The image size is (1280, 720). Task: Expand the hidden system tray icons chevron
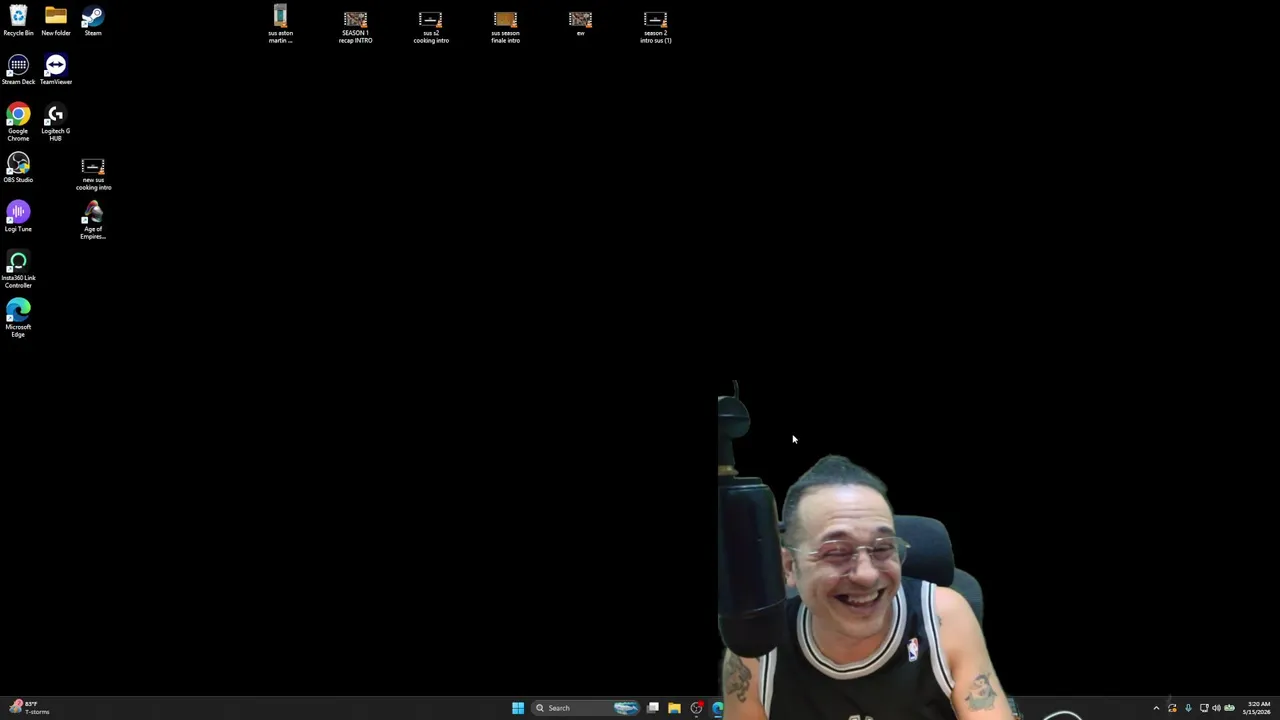pyautogui.click(x=1156, y=708)
